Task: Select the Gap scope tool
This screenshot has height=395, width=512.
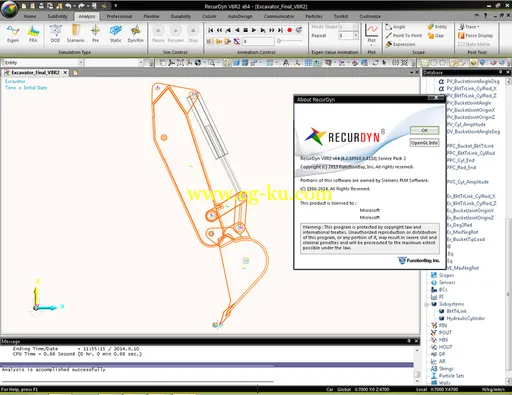Action: (x=436, y=35)
